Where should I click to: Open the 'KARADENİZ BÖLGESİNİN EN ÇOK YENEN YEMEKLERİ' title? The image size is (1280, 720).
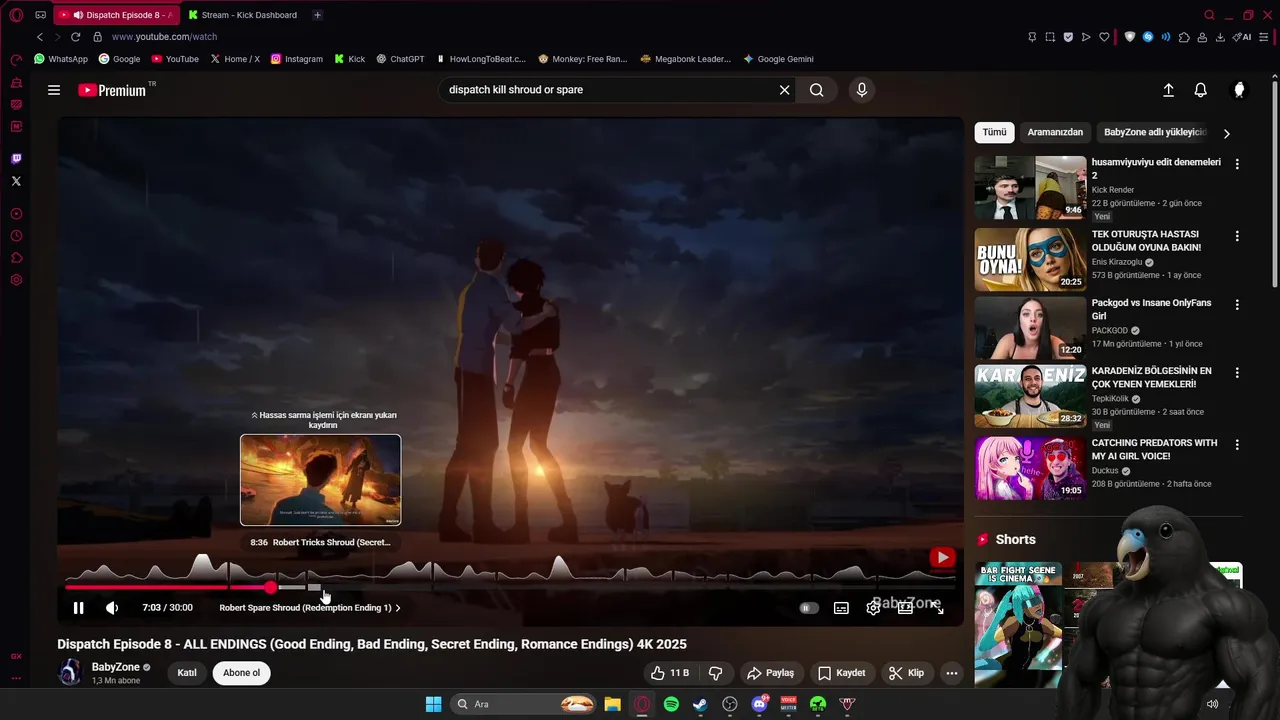[1151, 377]
